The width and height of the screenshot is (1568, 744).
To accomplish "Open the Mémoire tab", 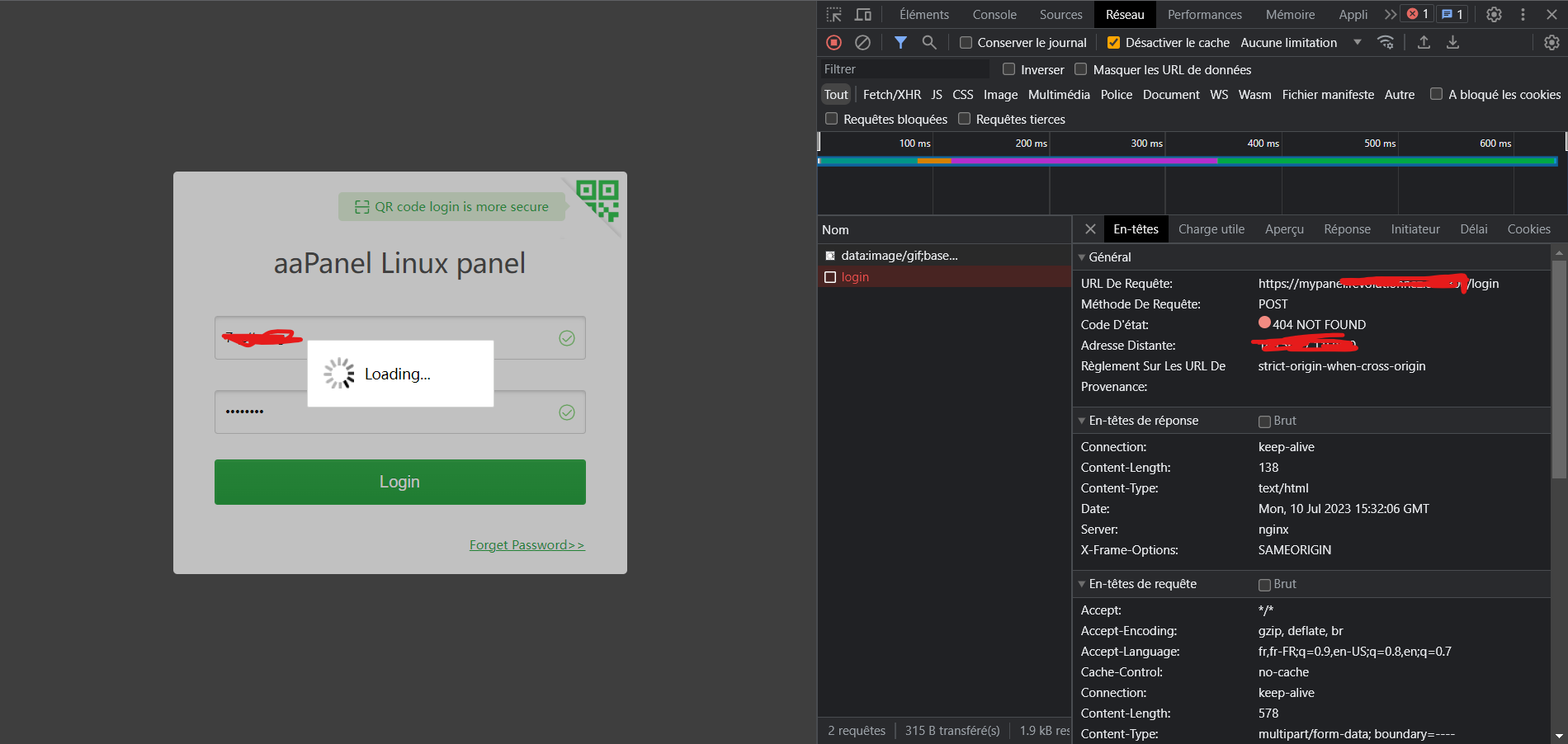I will pos(1291,15).
